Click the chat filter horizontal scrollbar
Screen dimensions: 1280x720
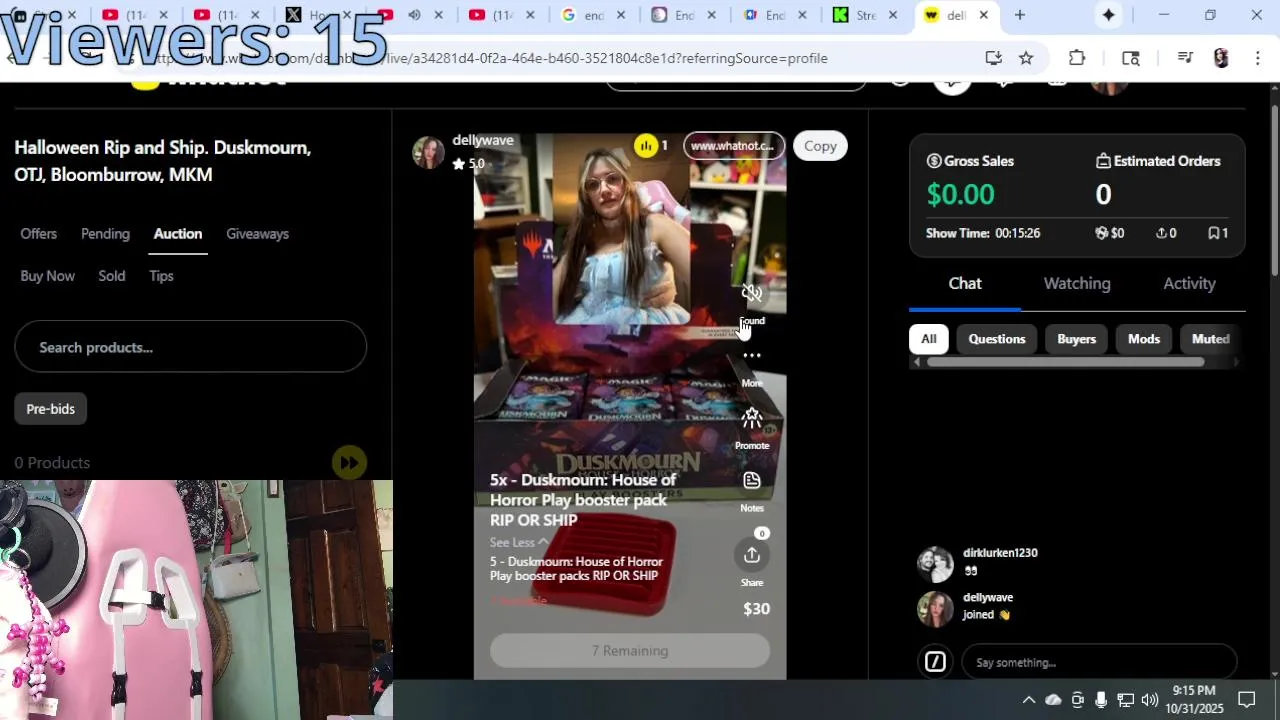coord(1065,362)
